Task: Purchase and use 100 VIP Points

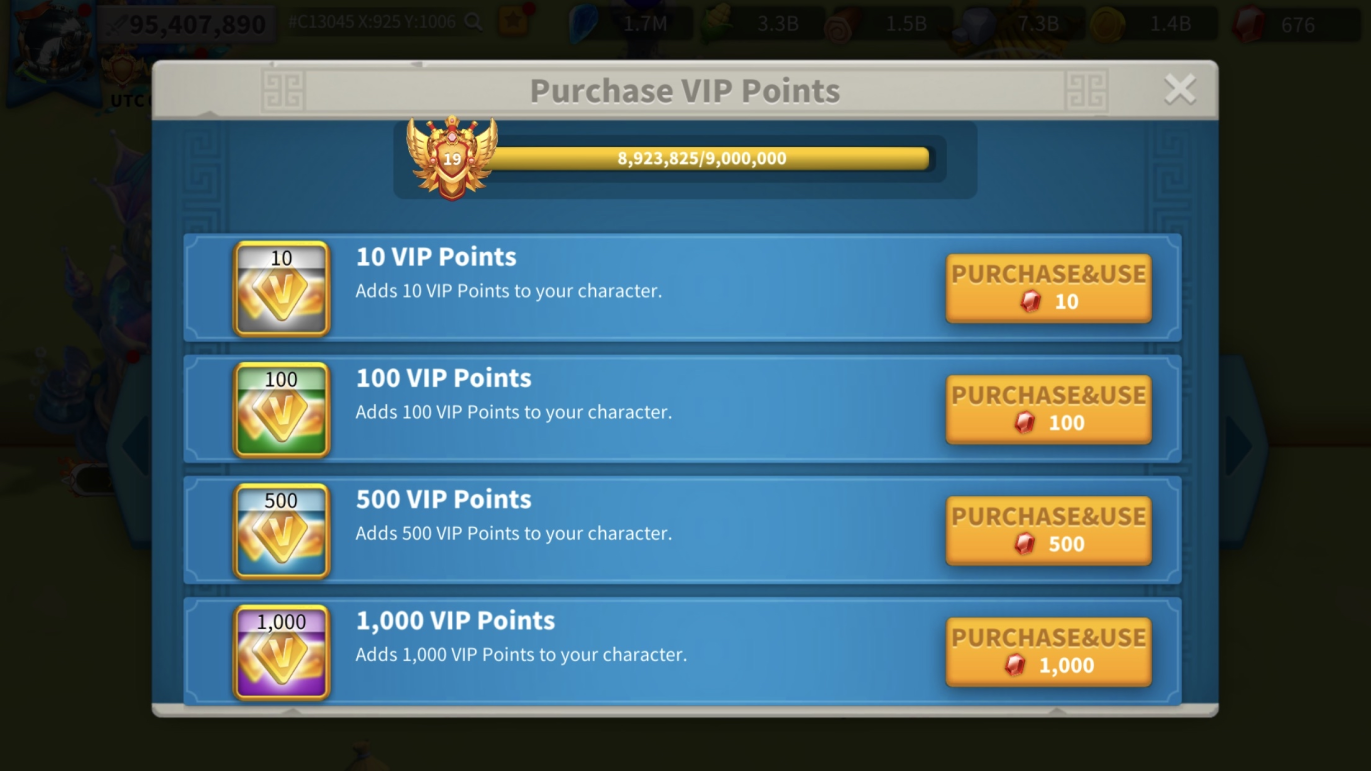Action: tap(1048, 409)
